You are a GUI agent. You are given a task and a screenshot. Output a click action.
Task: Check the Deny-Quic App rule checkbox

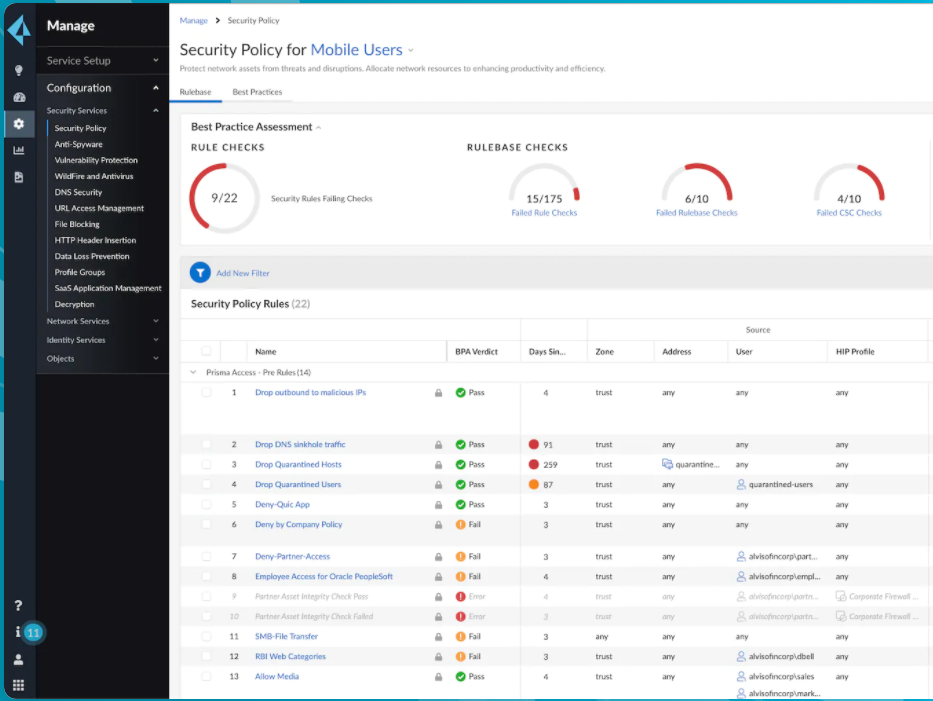click(206, 505)
